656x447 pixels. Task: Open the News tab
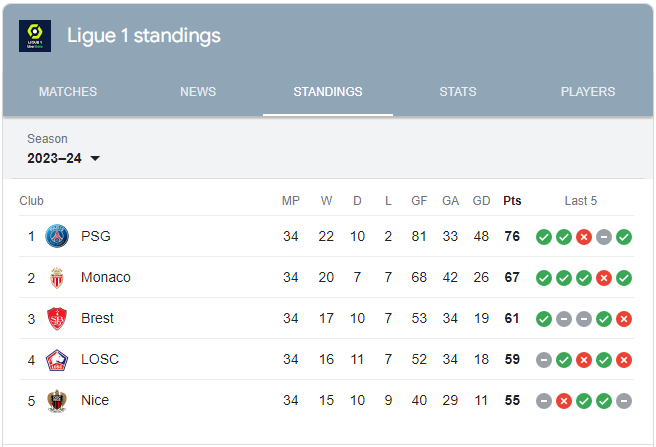tap(198, 92)
